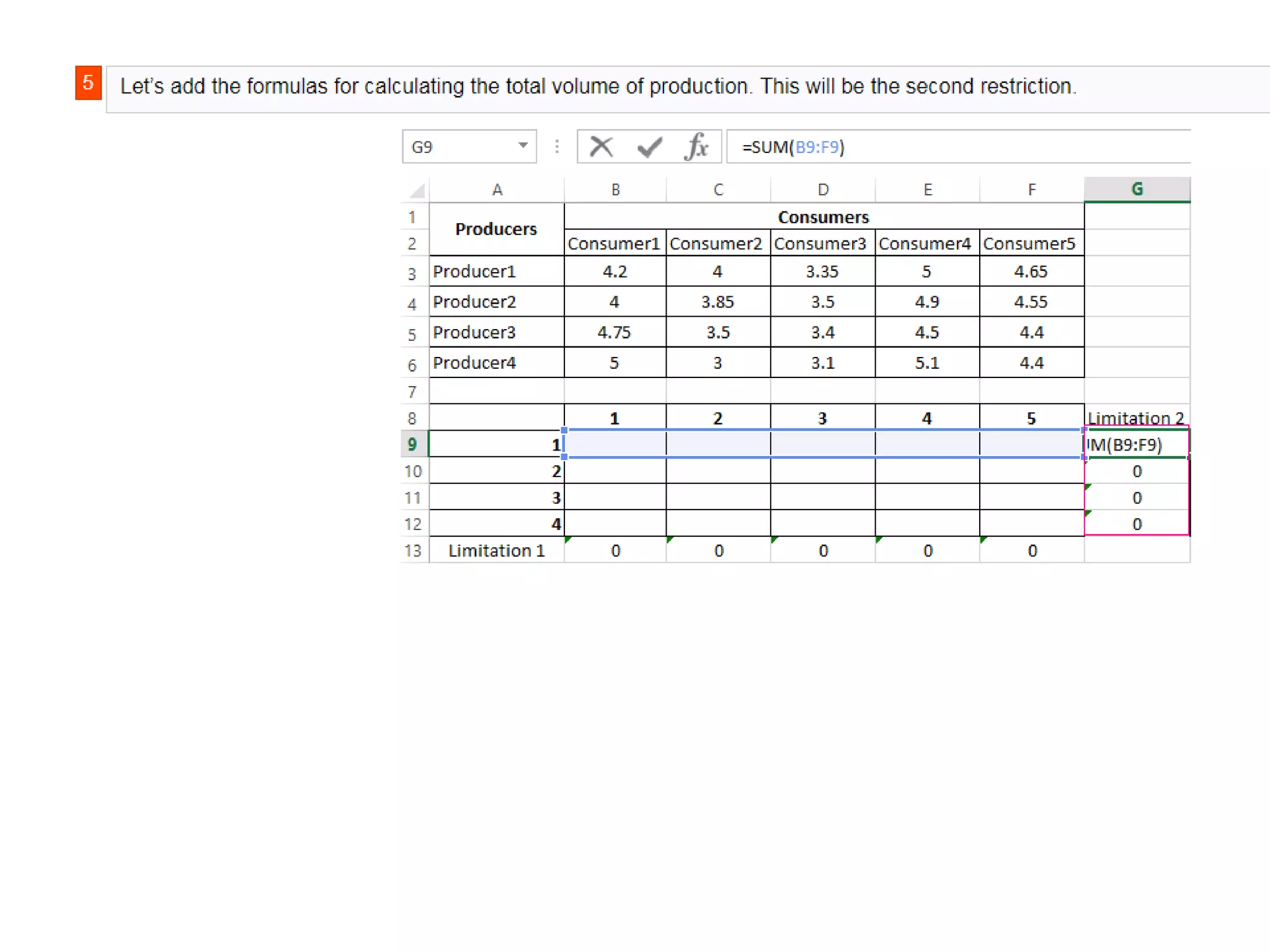Click the Producer4 Consumer4 value 5.1
Screen dimensions: 1270x952
(x=926, y=363)
